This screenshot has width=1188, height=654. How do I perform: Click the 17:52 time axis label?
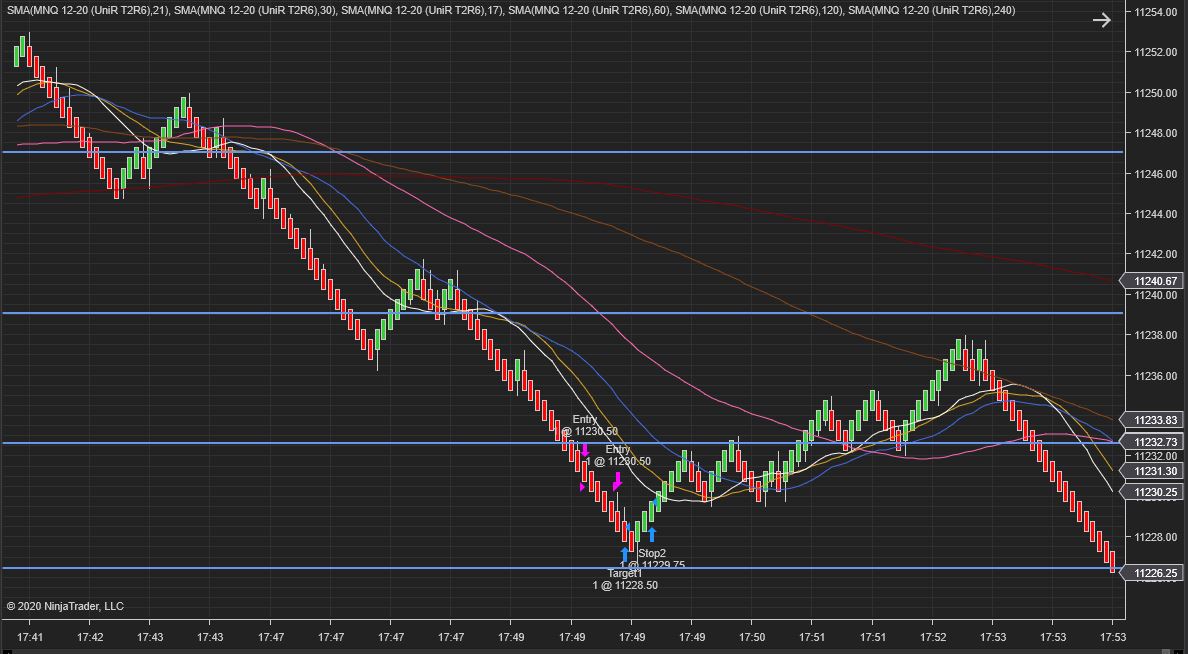point(933,638)
